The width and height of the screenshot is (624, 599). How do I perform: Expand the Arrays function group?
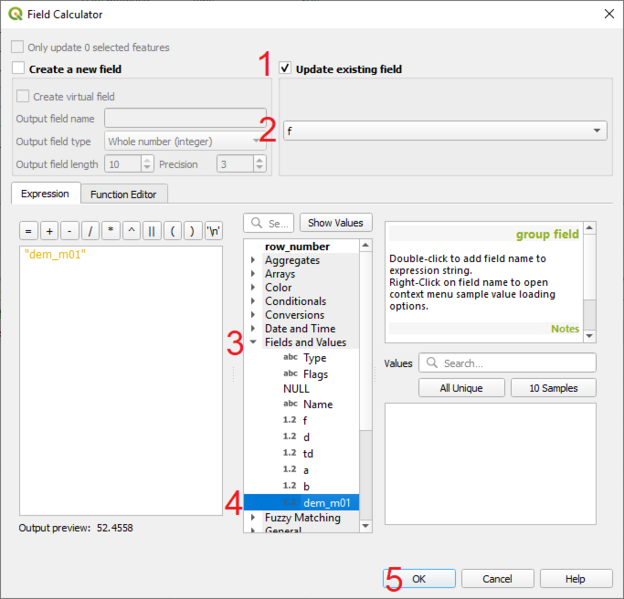253,273
